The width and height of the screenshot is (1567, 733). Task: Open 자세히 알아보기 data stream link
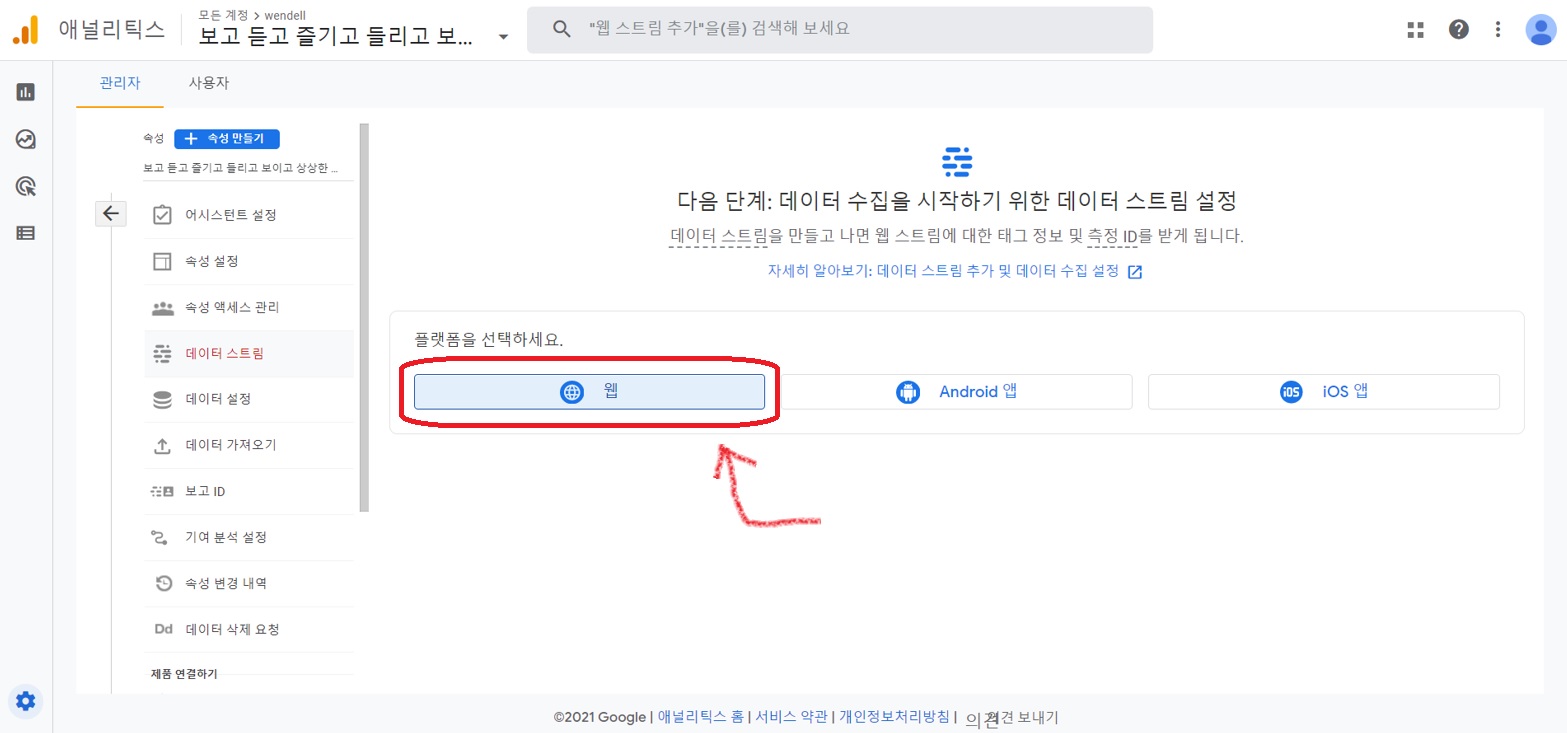click(943, 272)
